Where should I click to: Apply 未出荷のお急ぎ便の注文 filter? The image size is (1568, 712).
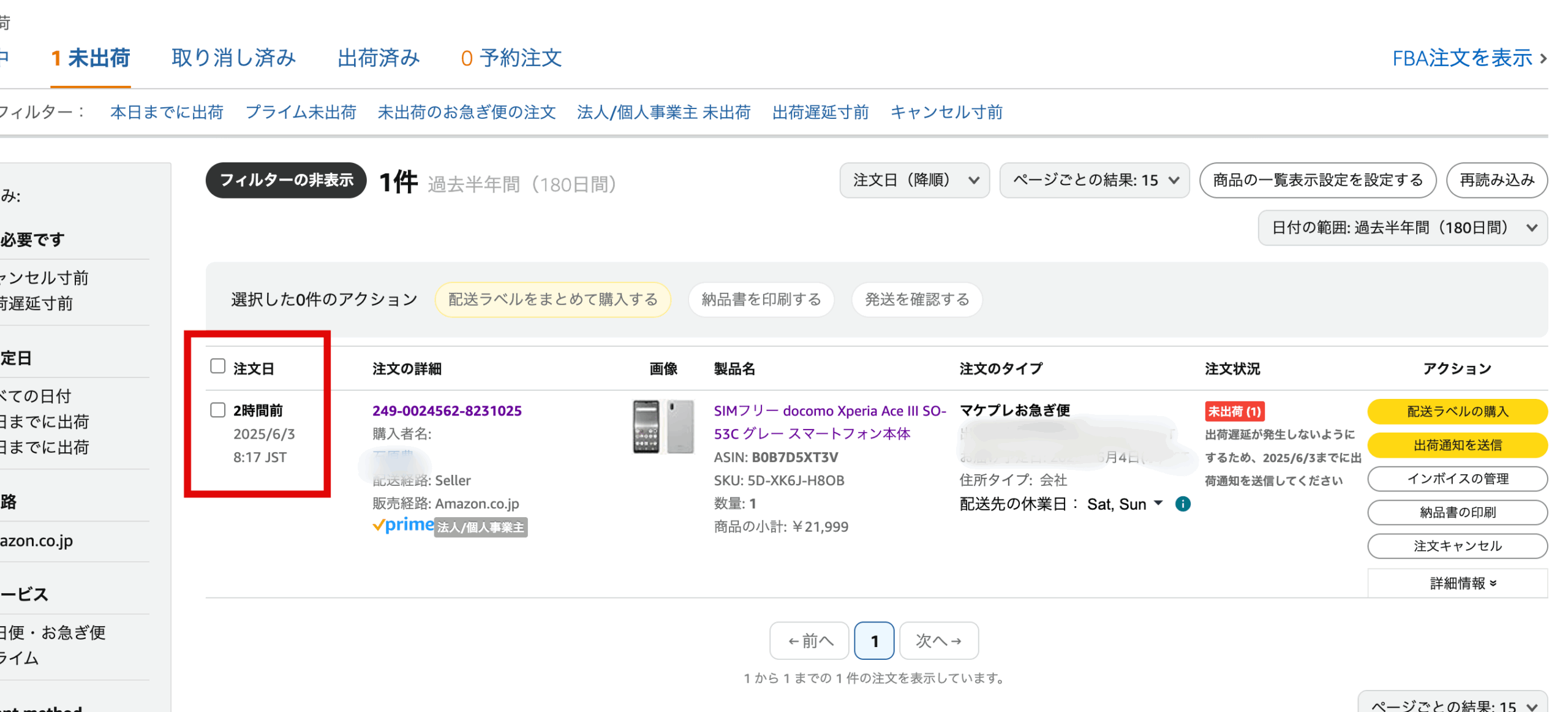(467, 112)
